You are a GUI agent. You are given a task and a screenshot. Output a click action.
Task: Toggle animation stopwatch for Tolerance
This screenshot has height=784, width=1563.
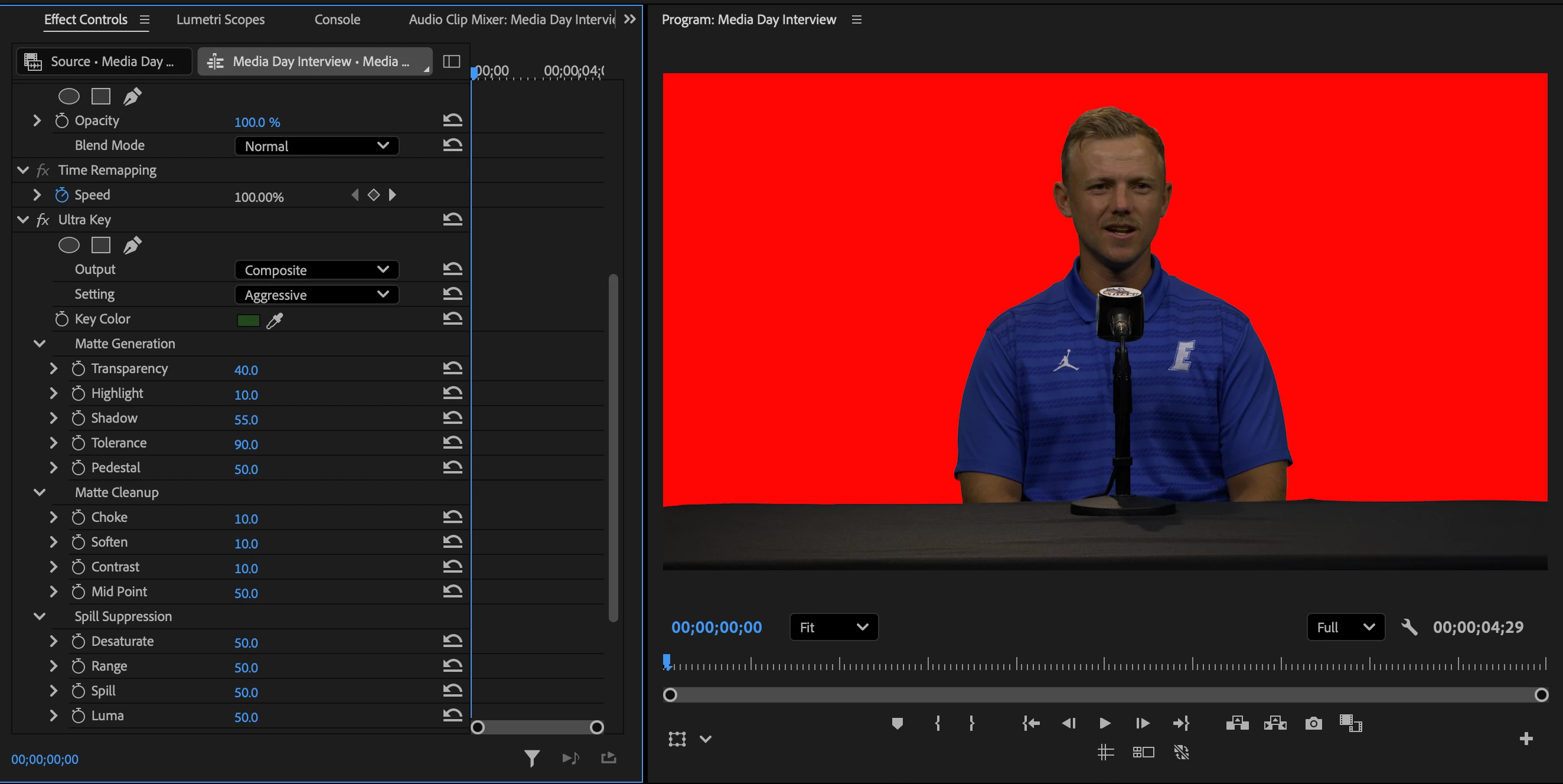[x=79, y=443]
